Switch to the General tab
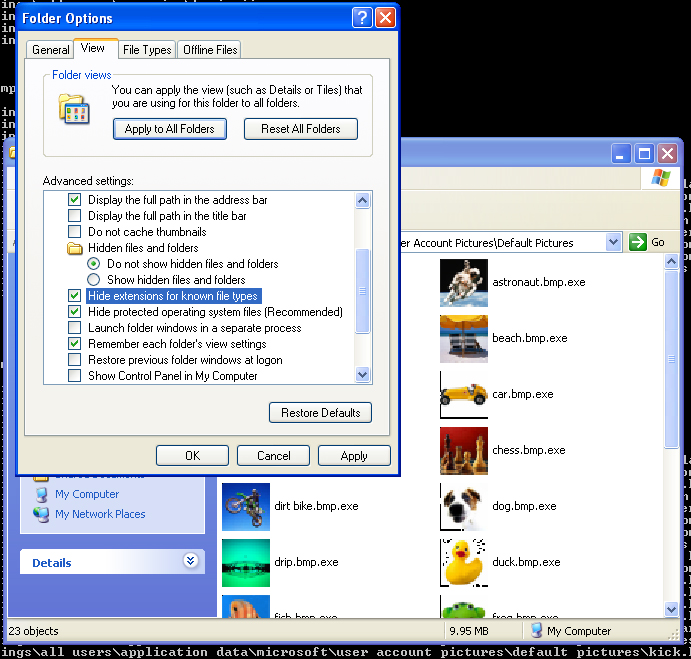This screenshot has height=659, width=691. (51, 50)
